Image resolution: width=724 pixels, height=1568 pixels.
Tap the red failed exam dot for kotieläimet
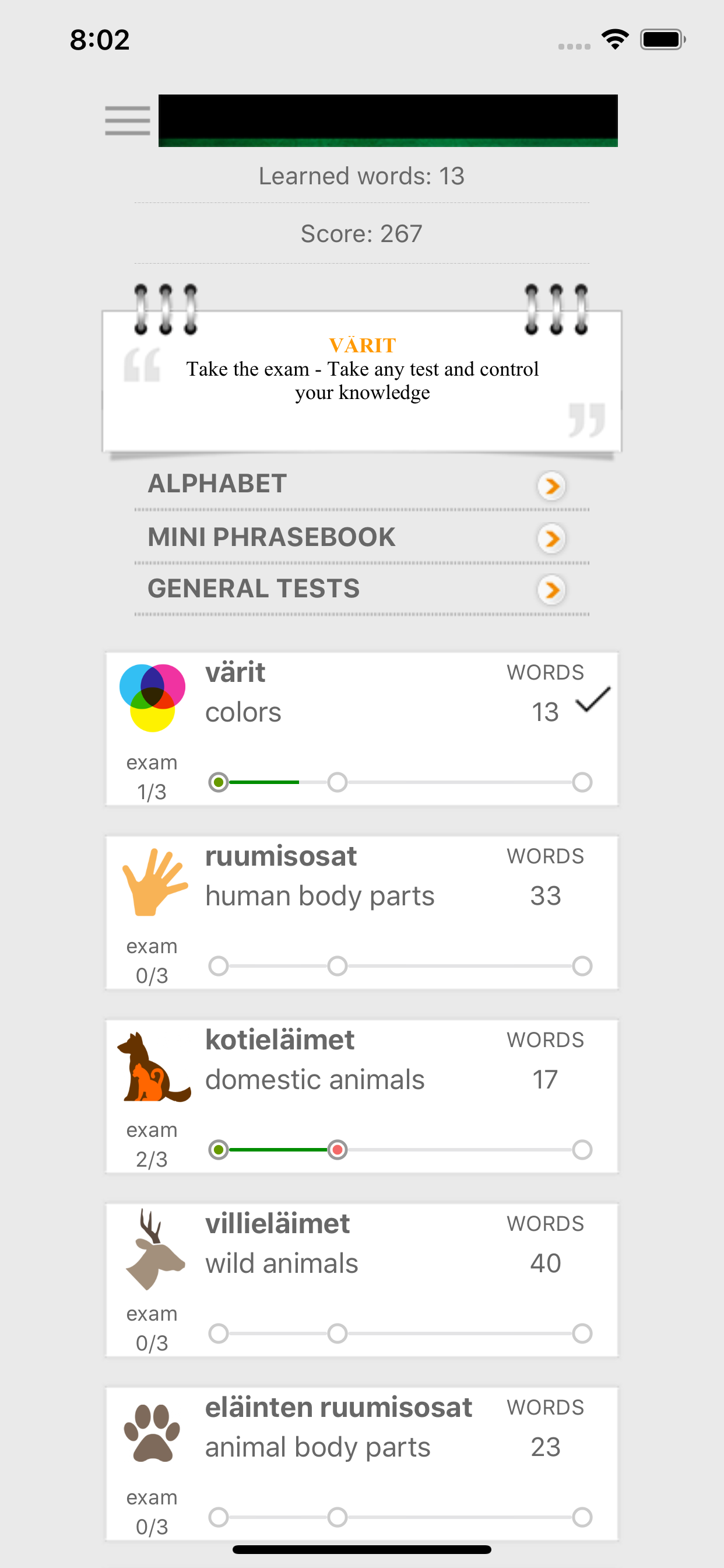point(337,1149)
